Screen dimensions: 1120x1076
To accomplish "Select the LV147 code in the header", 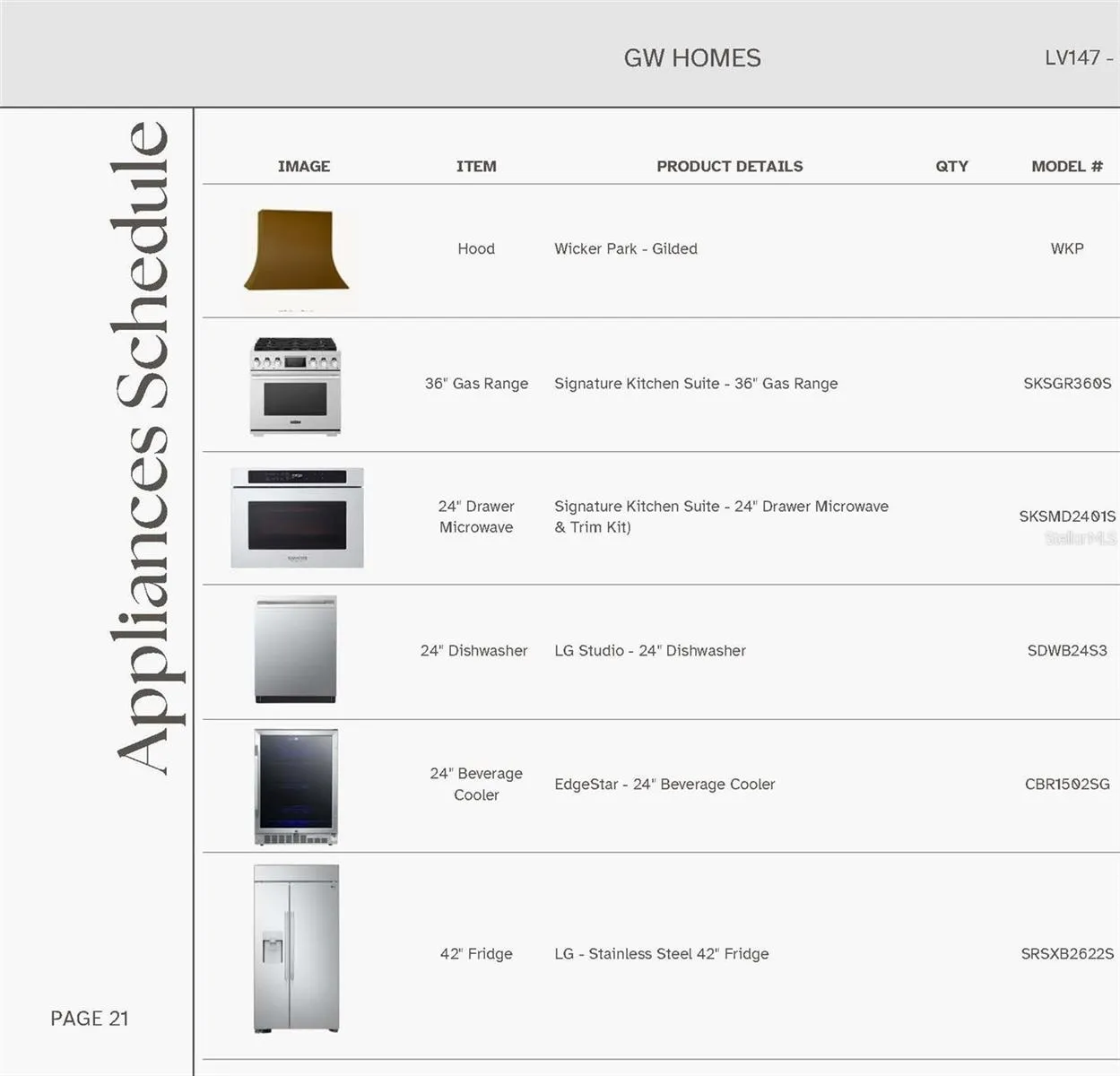I will coord(1077,57).
